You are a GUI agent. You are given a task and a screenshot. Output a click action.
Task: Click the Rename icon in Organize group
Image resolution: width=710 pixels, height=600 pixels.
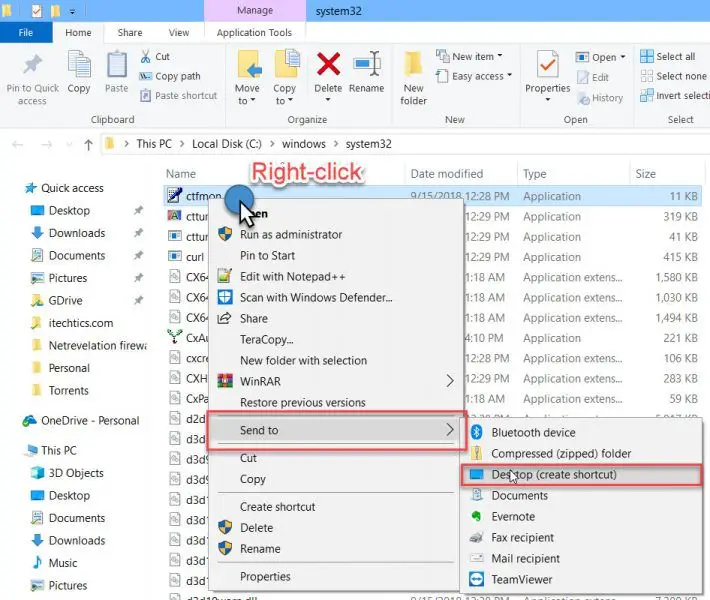click(x=366, y=64)
